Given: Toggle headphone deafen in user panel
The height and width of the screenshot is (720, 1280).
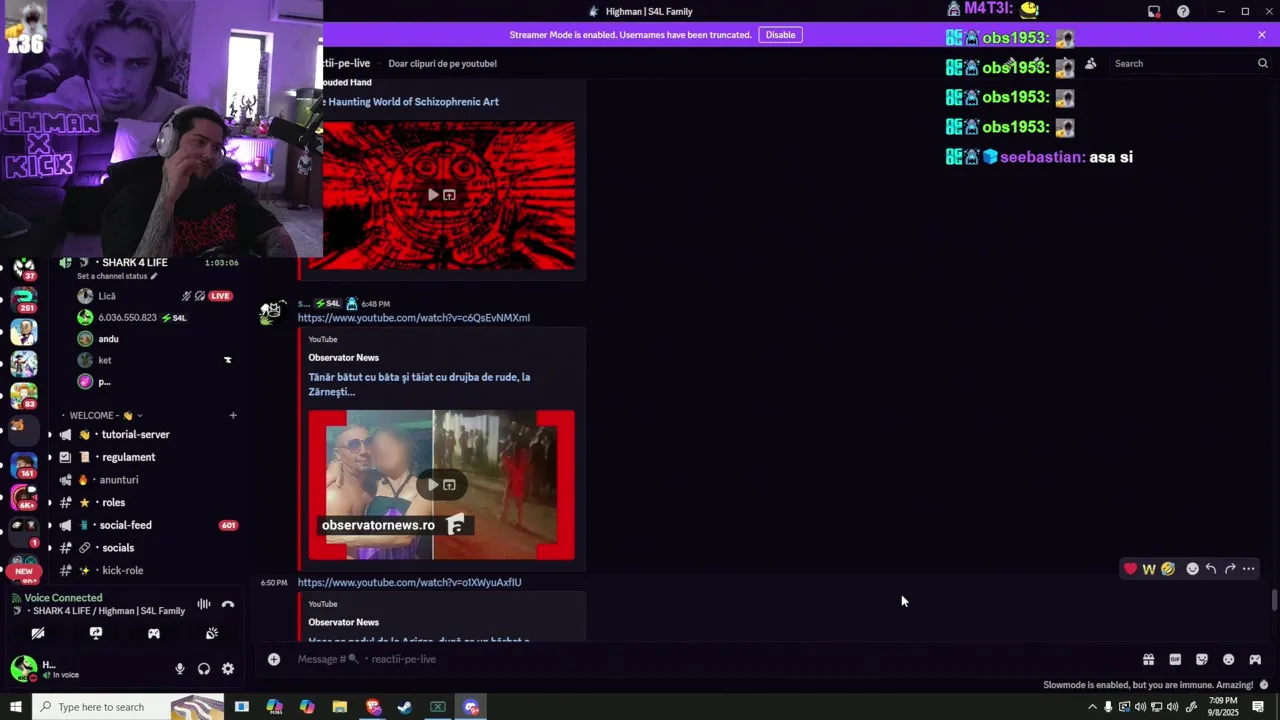Looking at the screenshot, I should click(x=204, y=669).
